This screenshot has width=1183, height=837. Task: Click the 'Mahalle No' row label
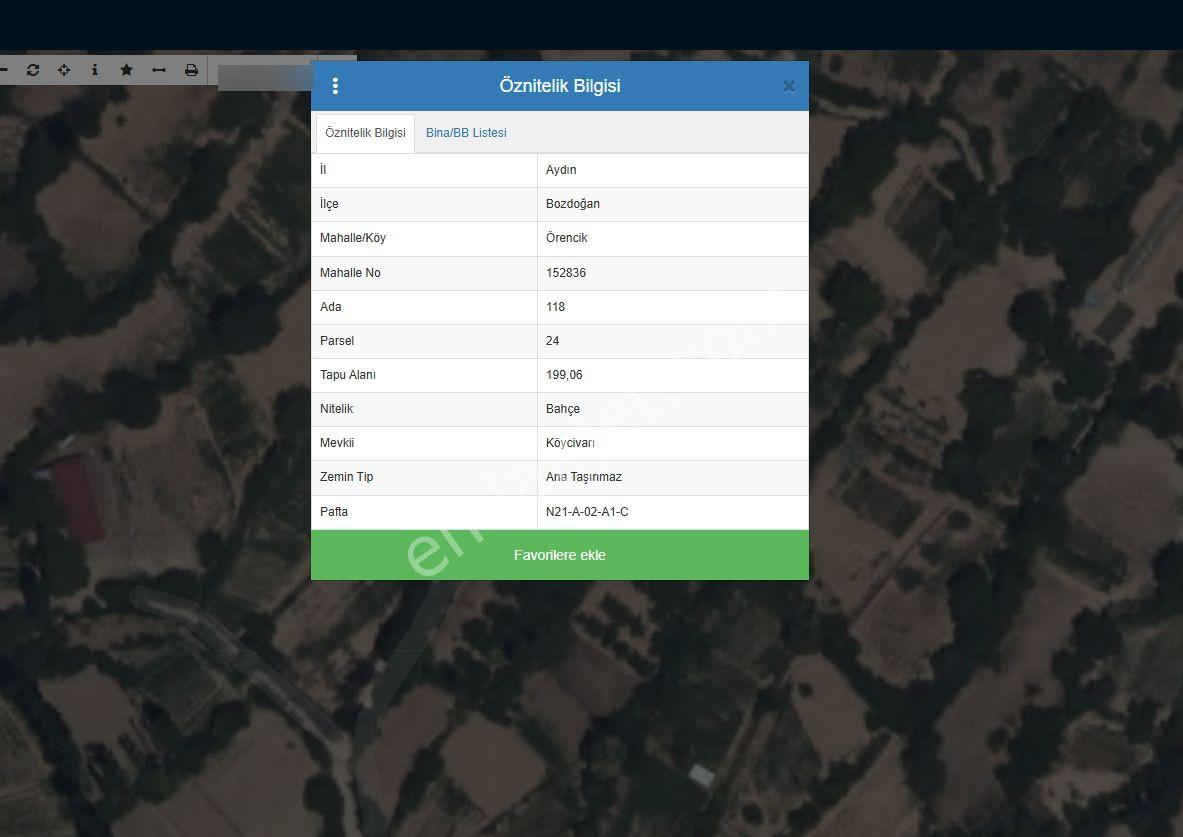pos(350,272)
